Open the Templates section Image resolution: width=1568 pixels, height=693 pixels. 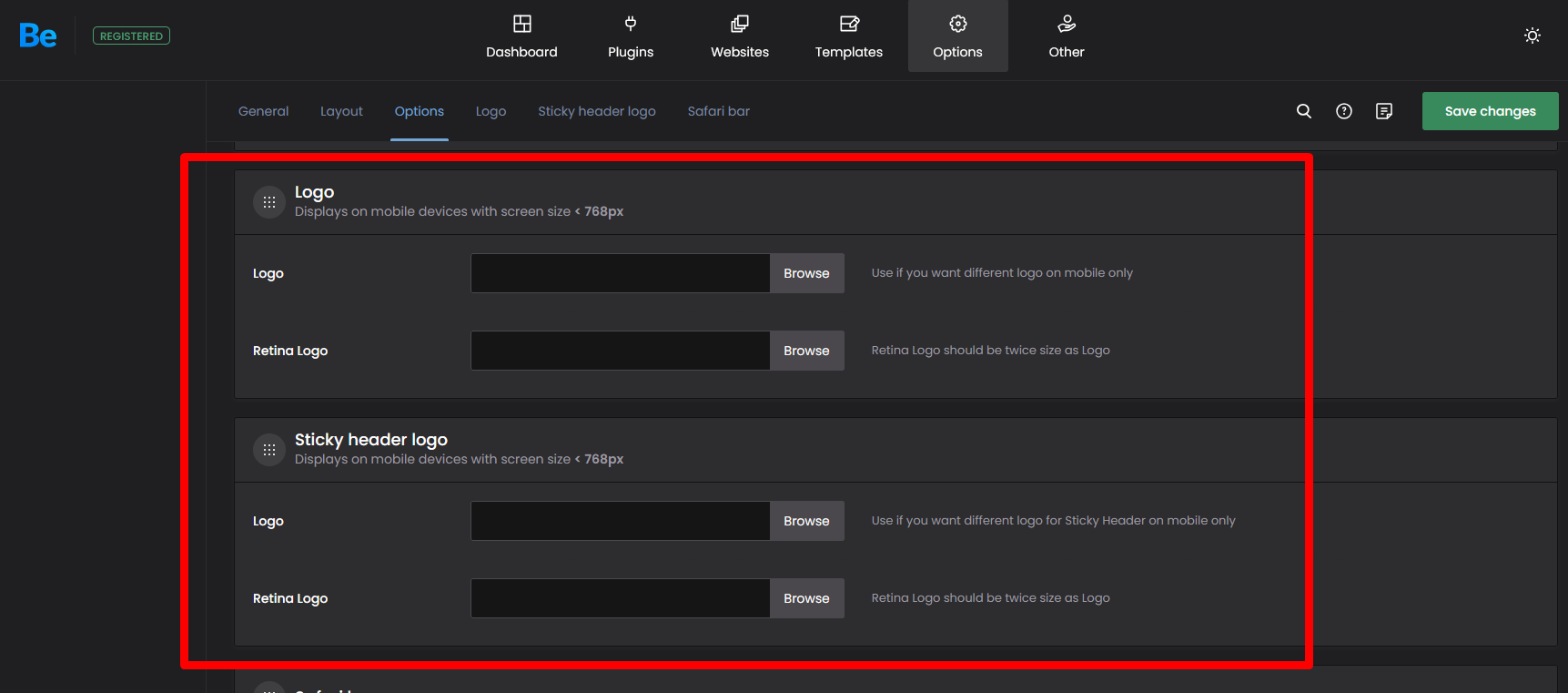point(848,36)
